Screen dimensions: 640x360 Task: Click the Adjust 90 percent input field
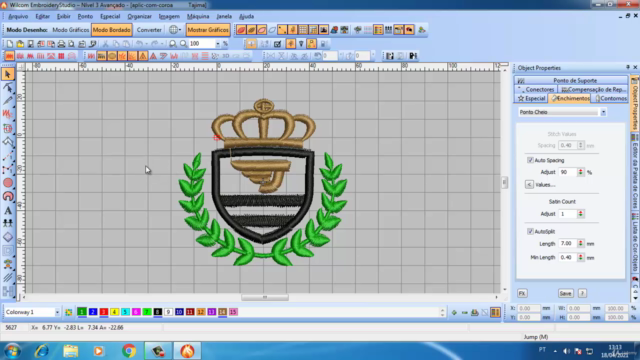568,172
